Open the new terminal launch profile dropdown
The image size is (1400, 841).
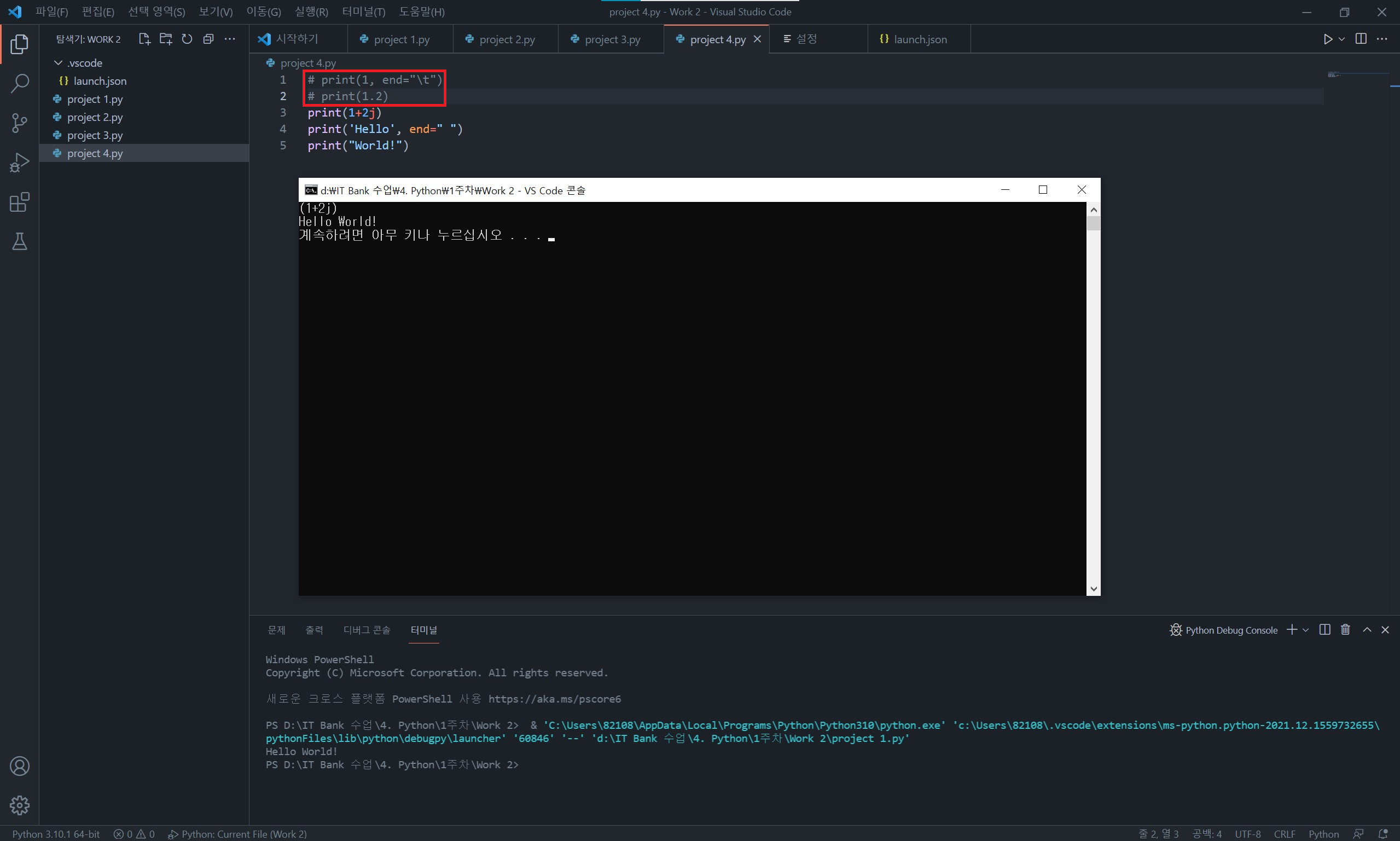(1306, 630)
